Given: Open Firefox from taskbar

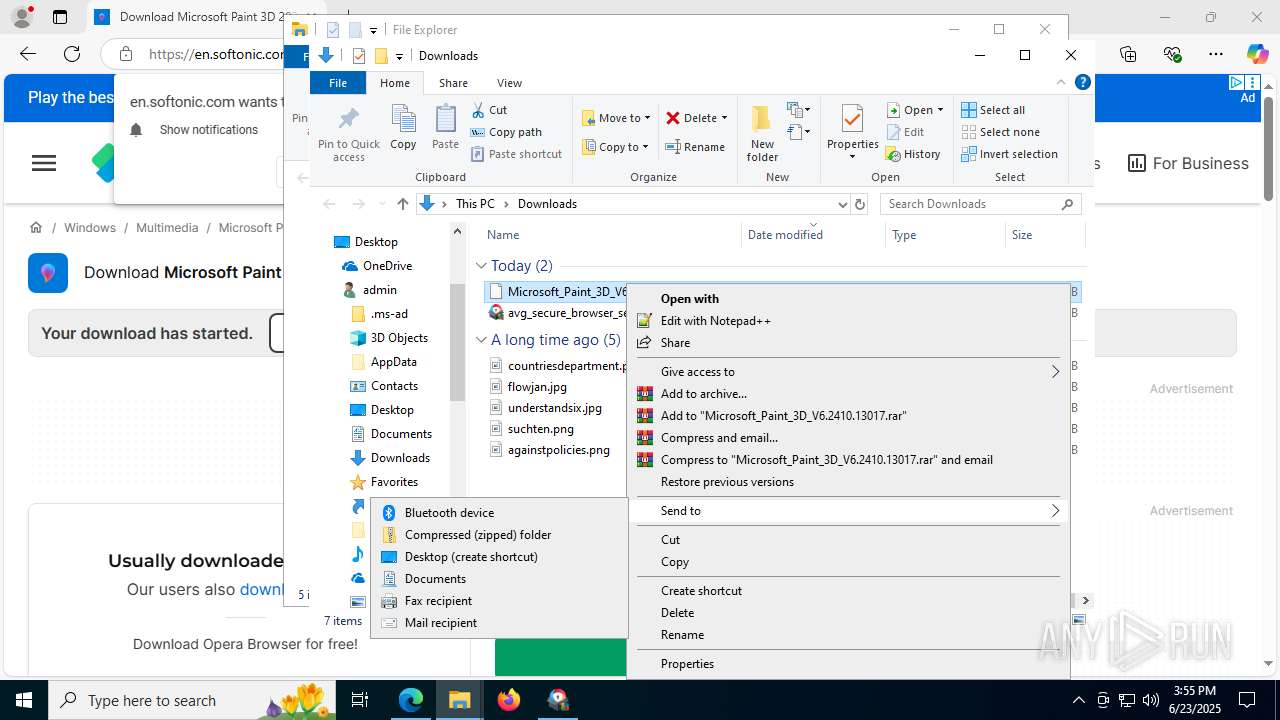Looking at the screenshot, I should tap(509, 700).
